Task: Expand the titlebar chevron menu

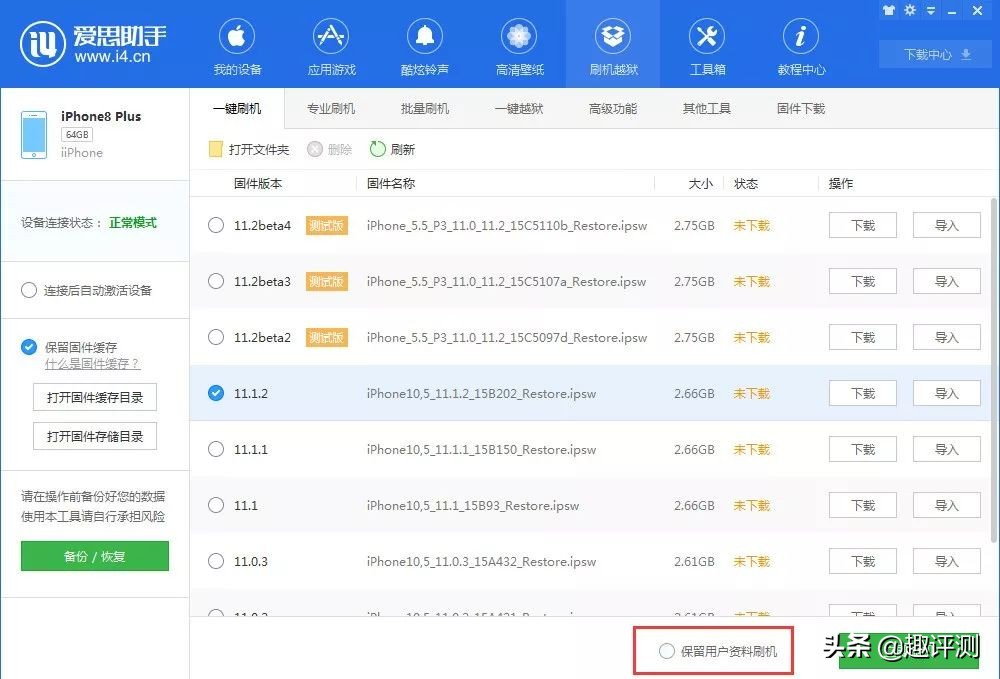Action: tap(931, 11)
